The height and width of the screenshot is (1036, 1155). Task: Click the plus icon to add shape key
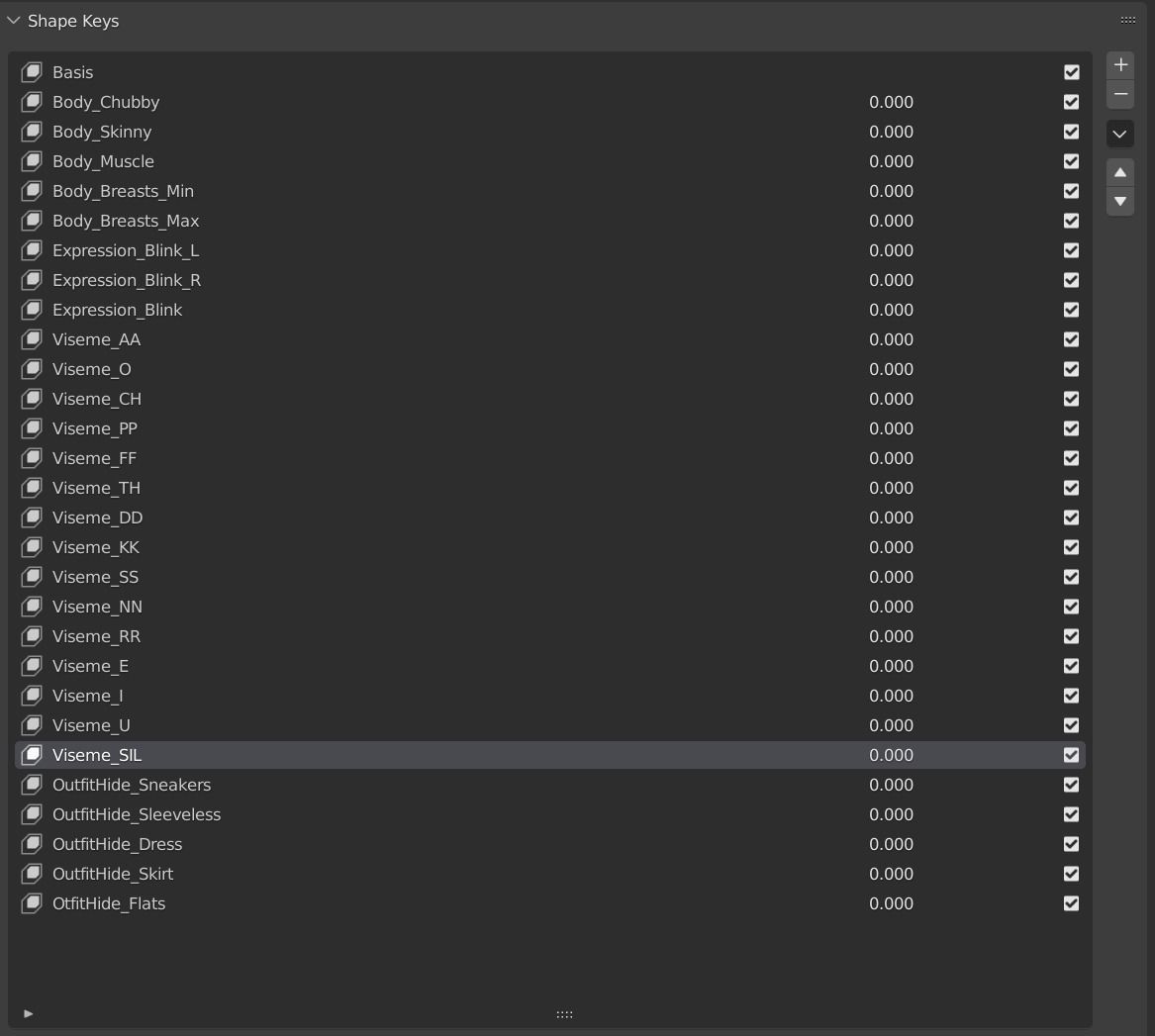[1120, 65]
